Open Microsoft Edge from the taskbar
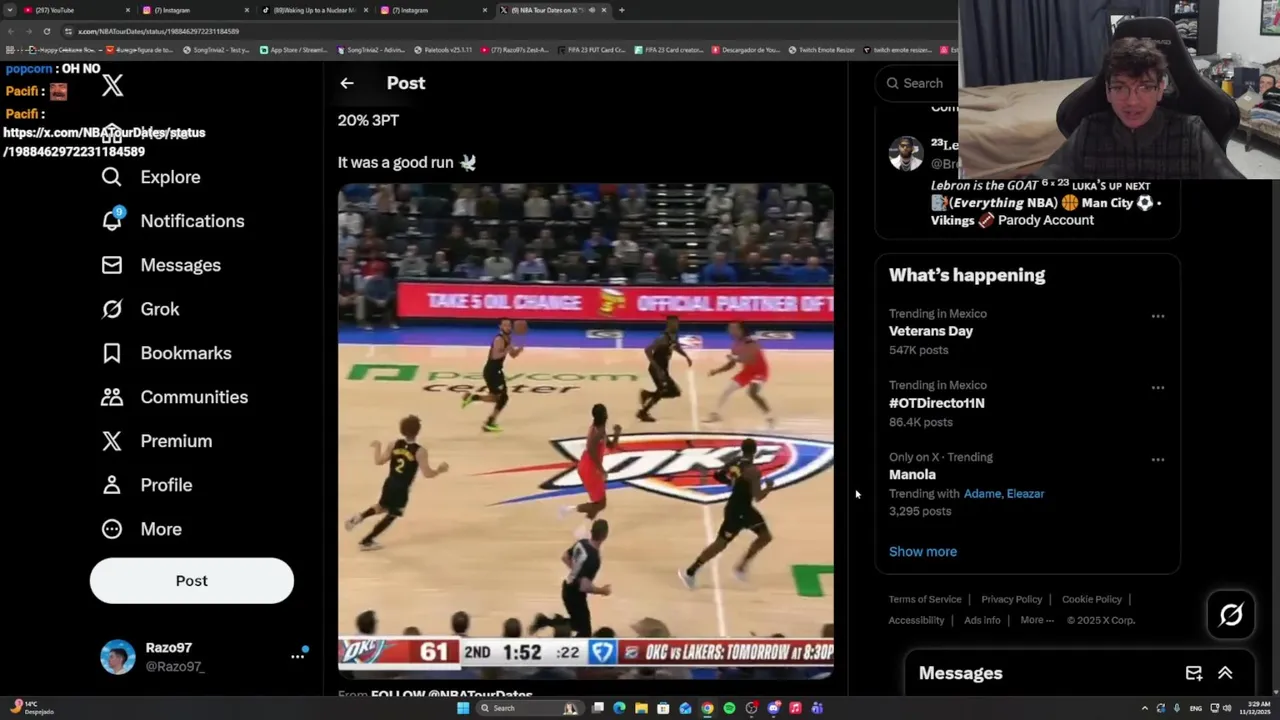The image size is (1280, 720). pyautogui.click(x=619, y=708)
